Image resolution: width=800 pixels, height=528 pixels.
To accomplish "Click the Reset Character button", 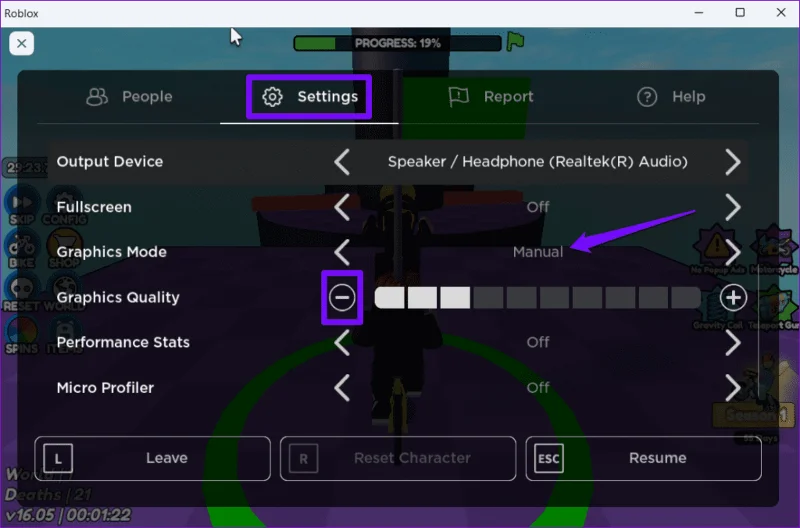I will click(x=398, y=458).
